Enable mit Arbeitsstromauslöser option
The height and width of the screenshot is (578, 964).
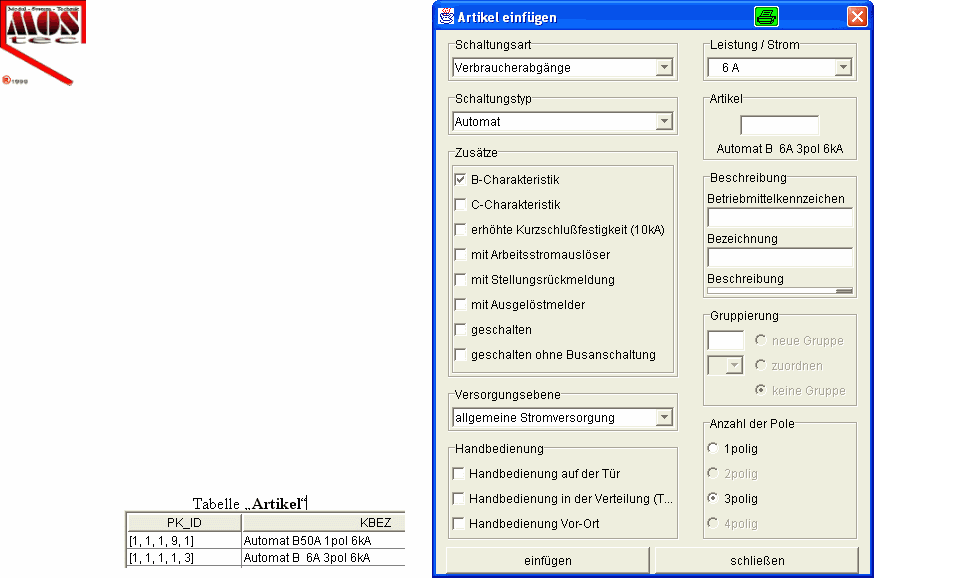(x=461, y=255)
